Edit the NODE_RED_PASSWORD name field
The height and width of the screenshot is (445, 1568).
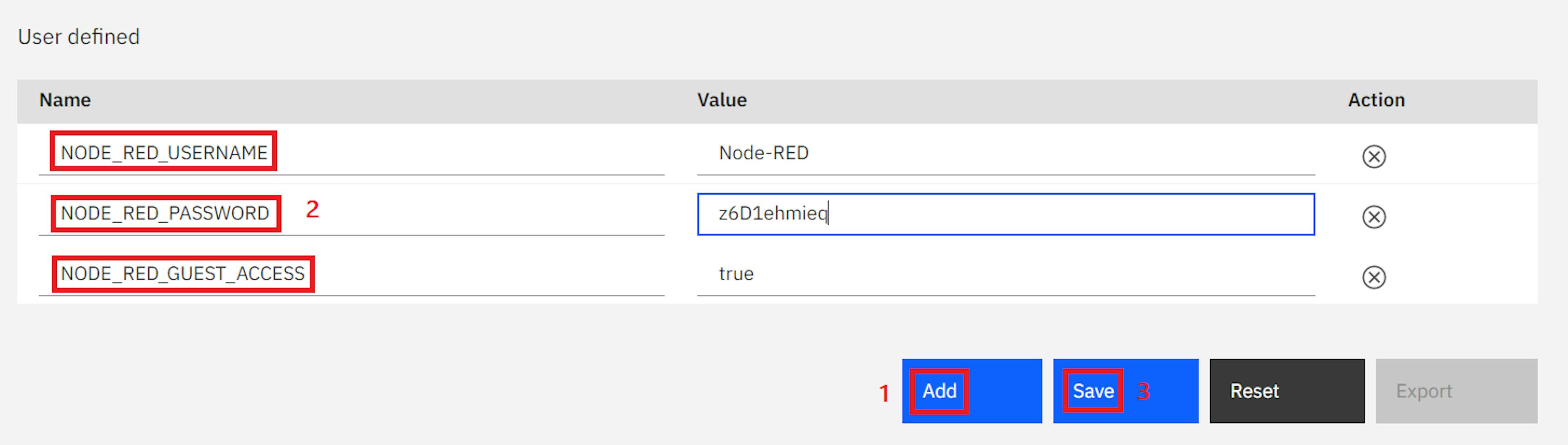tap(351, 213)
